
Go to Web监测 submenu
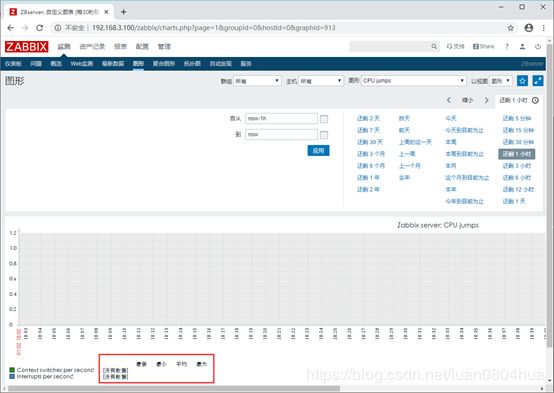click(82, 64)
